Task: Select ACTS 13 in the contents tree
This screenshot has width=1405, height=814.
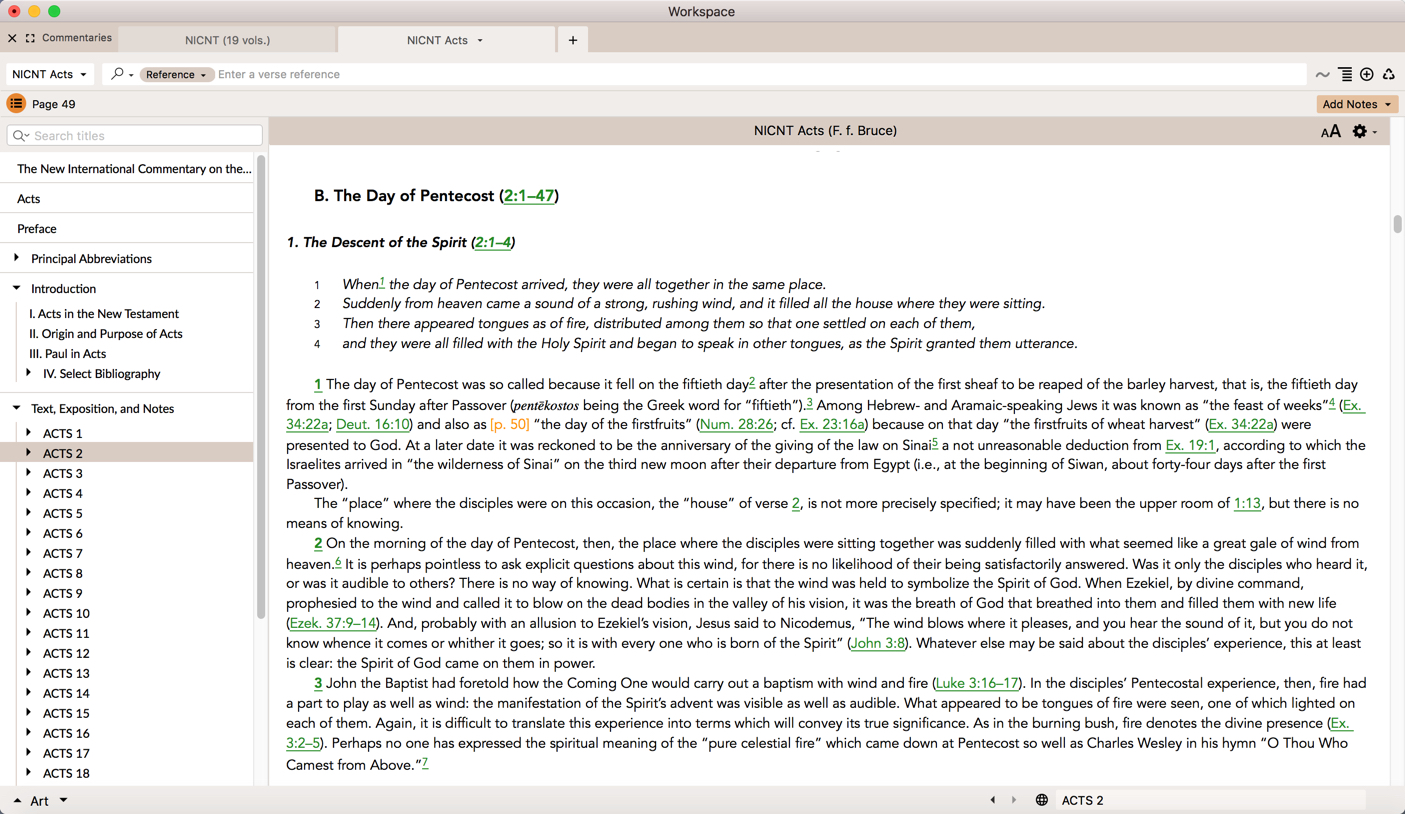Action: [66, 673]
